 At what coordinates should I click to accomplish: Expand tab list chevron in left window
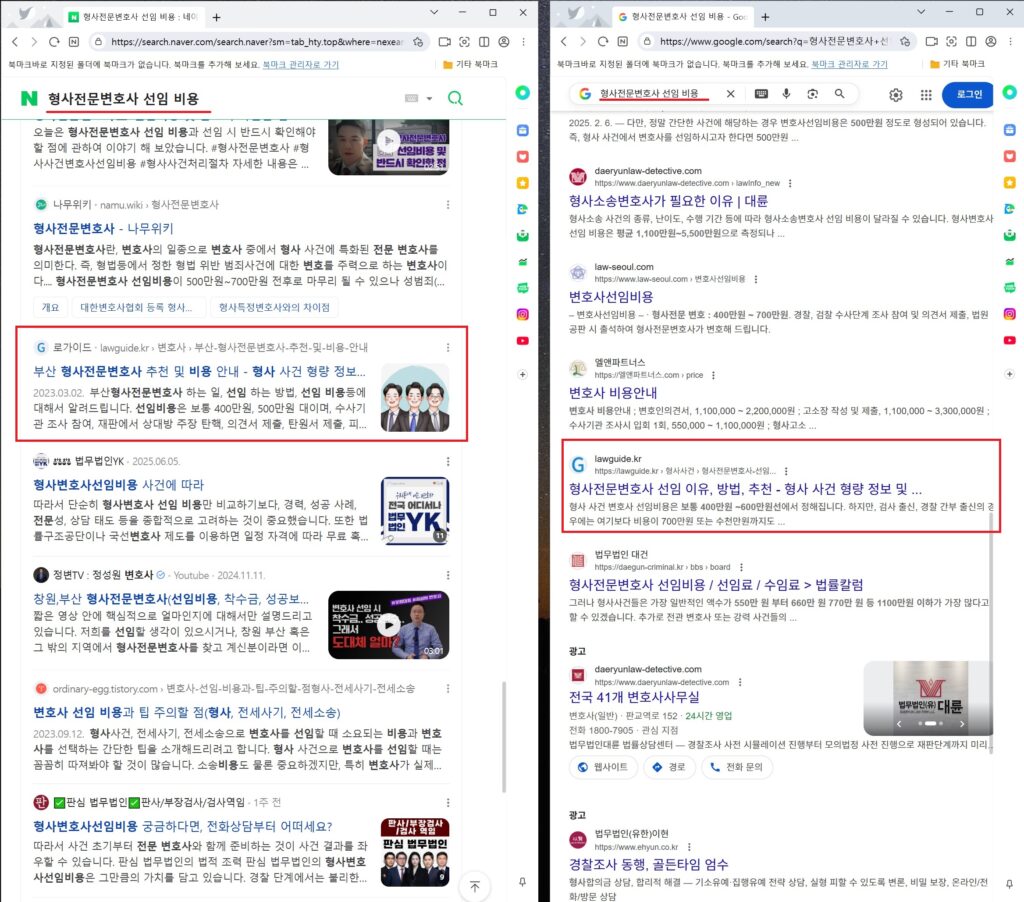[x=434, y=12]
